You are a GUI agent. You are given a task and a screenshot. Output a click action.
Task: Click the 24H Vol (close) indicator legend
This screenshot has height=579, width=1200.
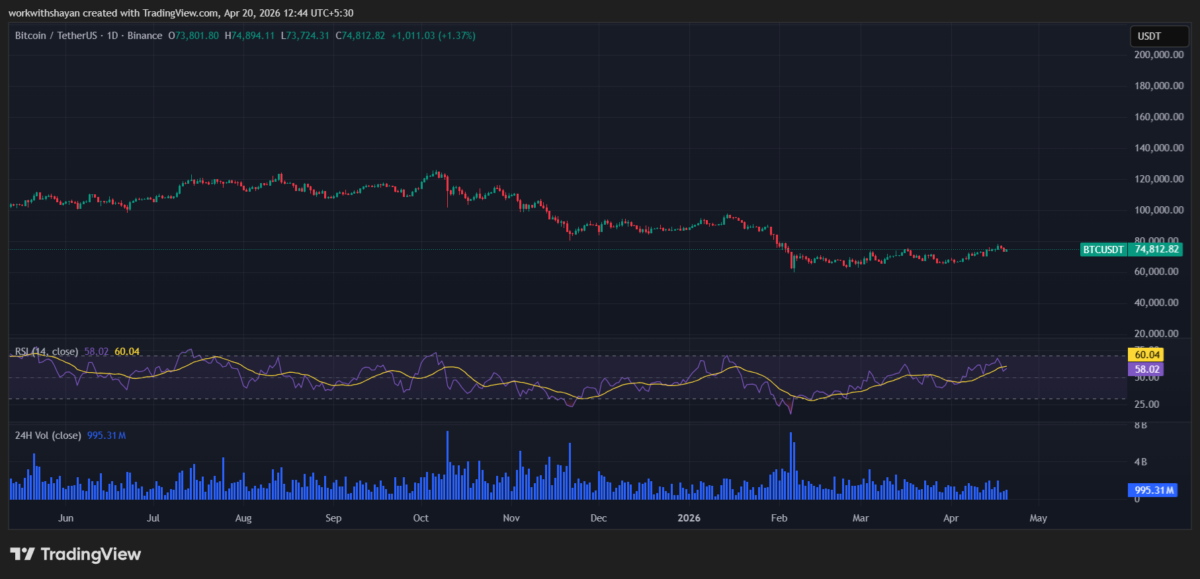click(x=45, y=435)
